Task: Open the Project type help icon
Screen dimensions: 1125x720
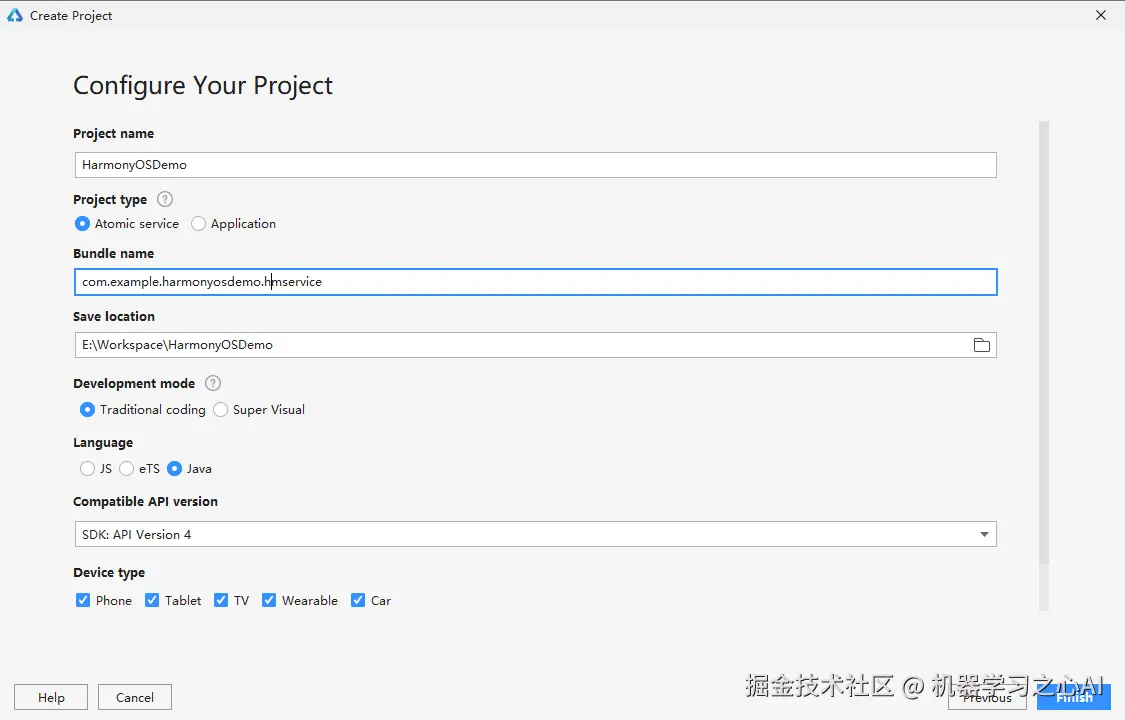Action: click(165, 199)
